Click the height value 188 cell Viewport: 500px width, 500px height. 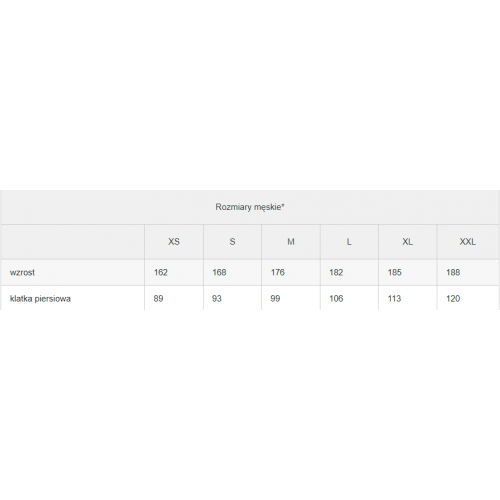click(468, 273)
